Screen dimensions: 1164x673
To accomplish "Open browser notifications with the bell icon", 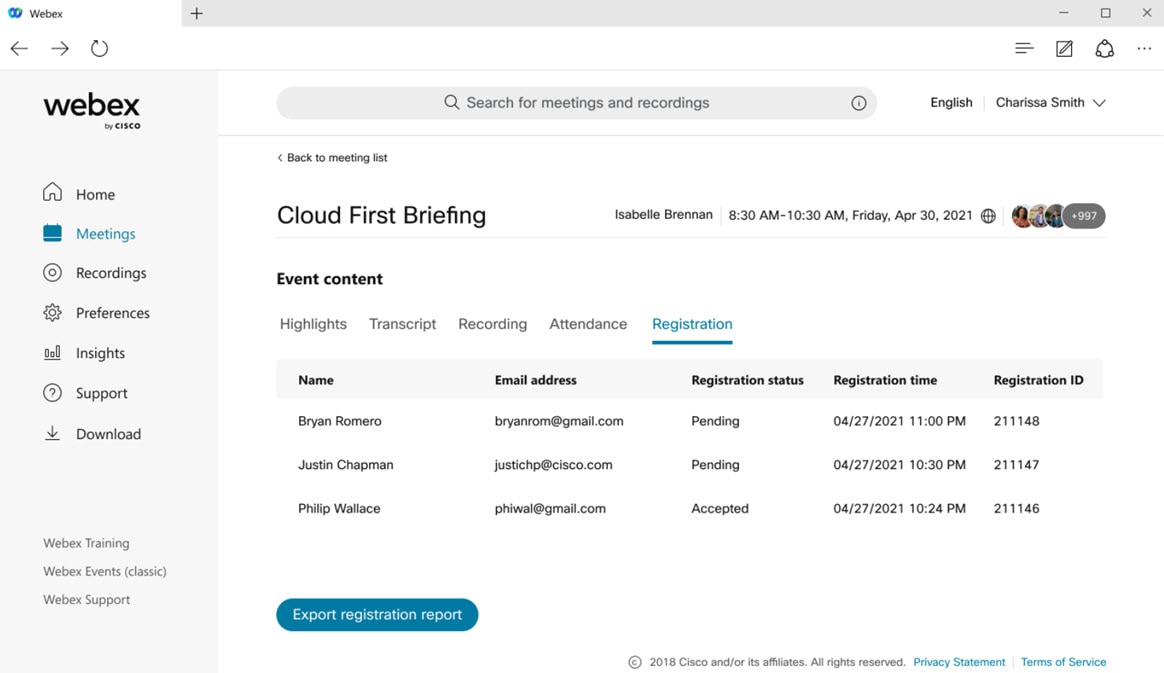I will (1104, 47).
